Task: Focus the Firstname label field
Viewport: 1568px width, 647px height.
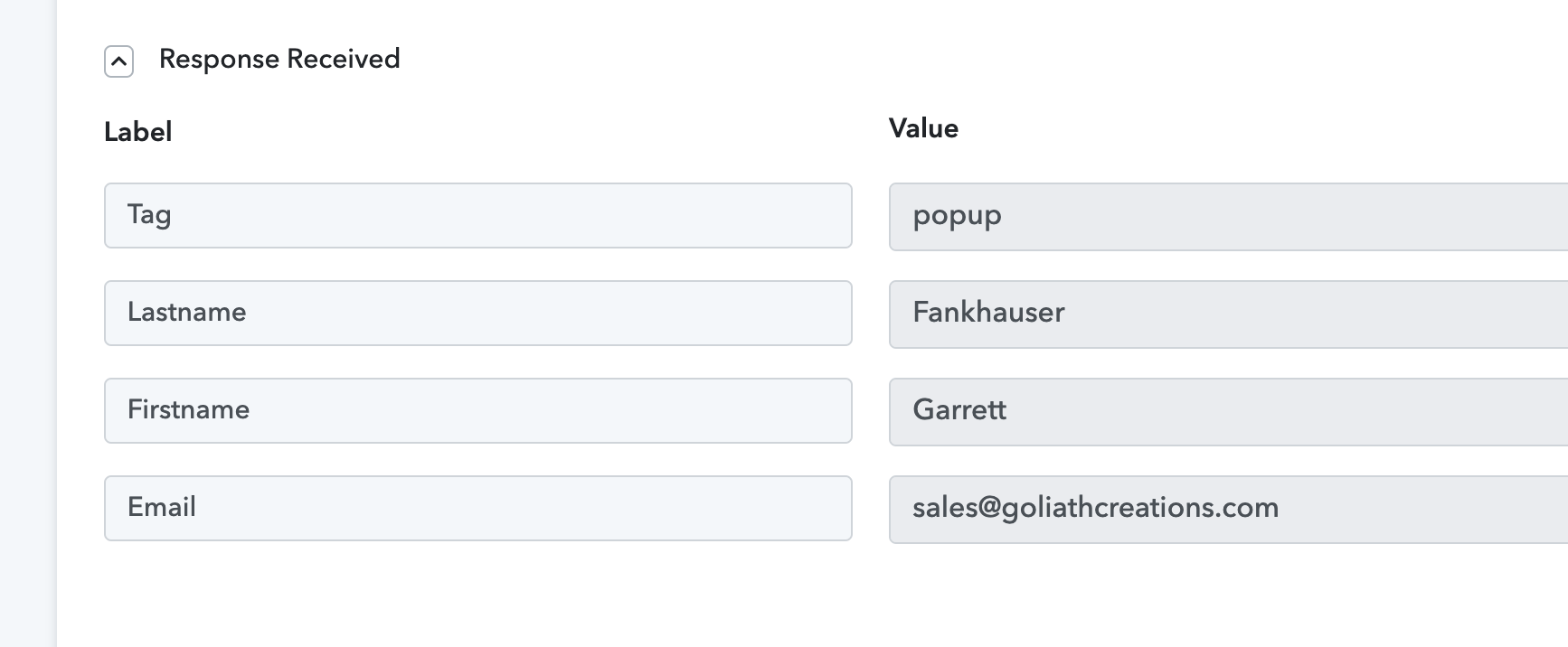Action: pyautogui.click(x=478, y=410)
